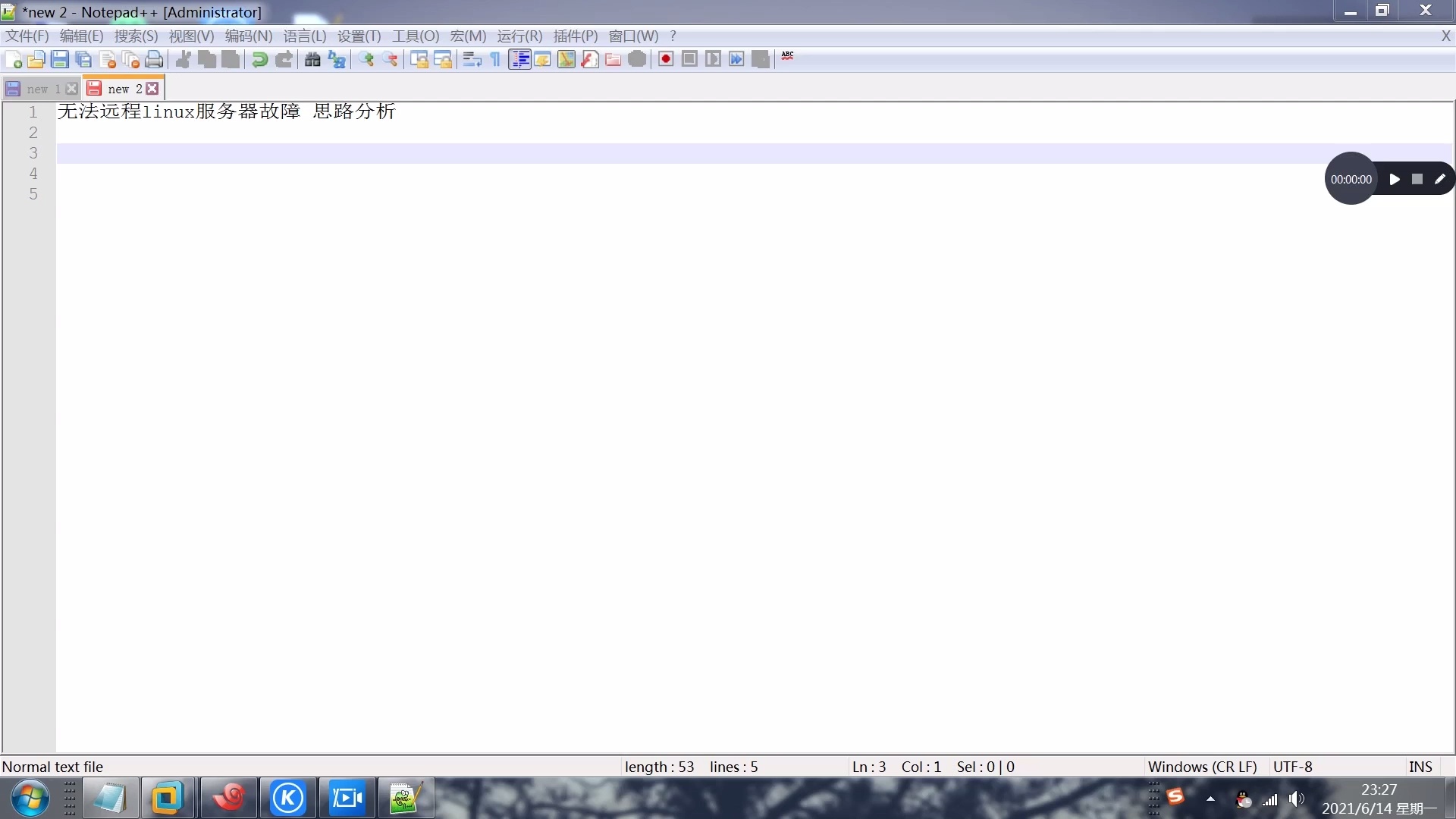Click the Print toolbar icon
1456x819 pixels.
click(x=154, y=59)
